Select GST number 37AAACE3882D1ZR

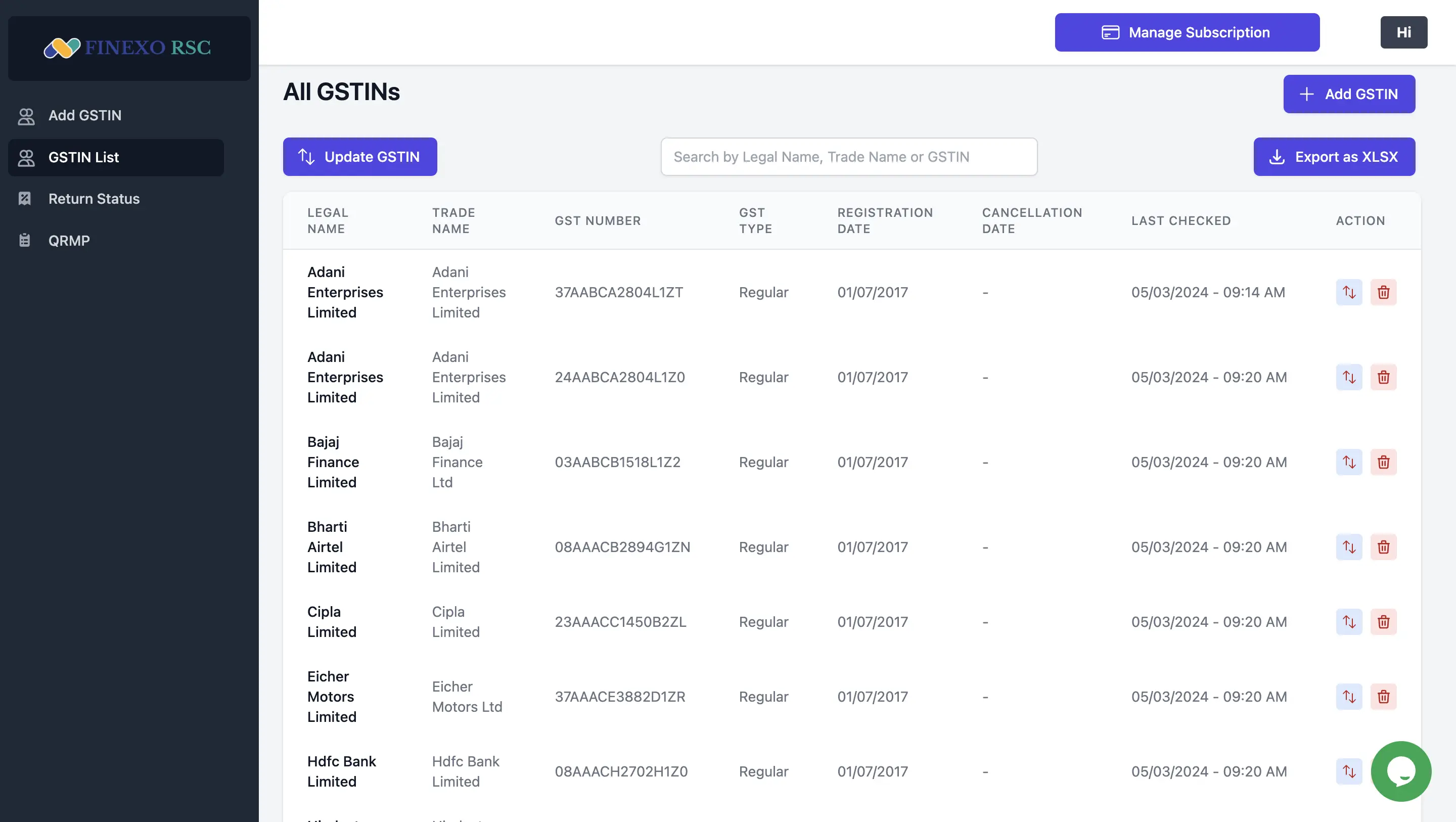tap(620, 697)
